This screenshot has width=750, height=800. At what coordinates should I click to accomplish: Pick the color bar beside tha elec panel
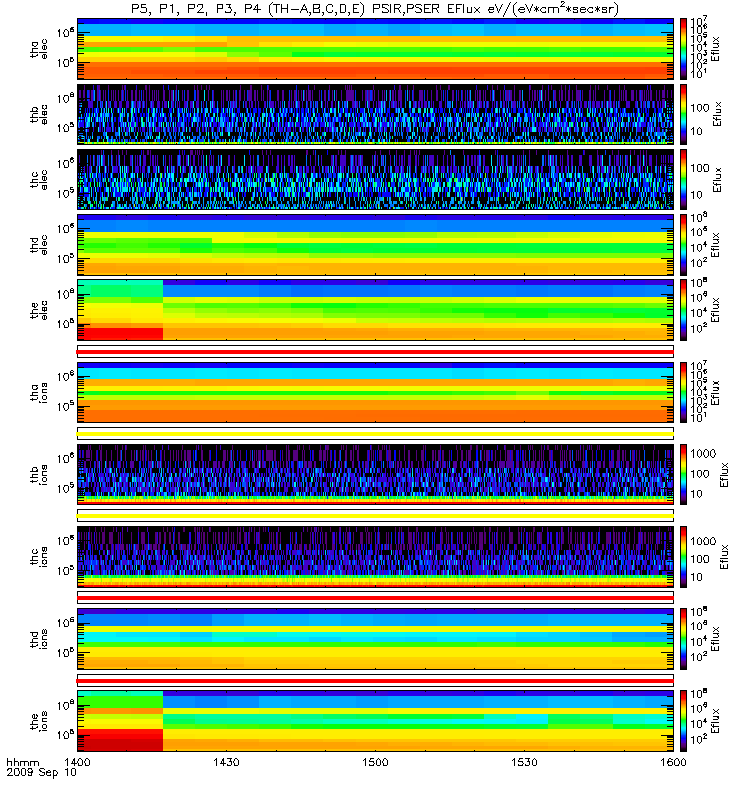[683, 49]
